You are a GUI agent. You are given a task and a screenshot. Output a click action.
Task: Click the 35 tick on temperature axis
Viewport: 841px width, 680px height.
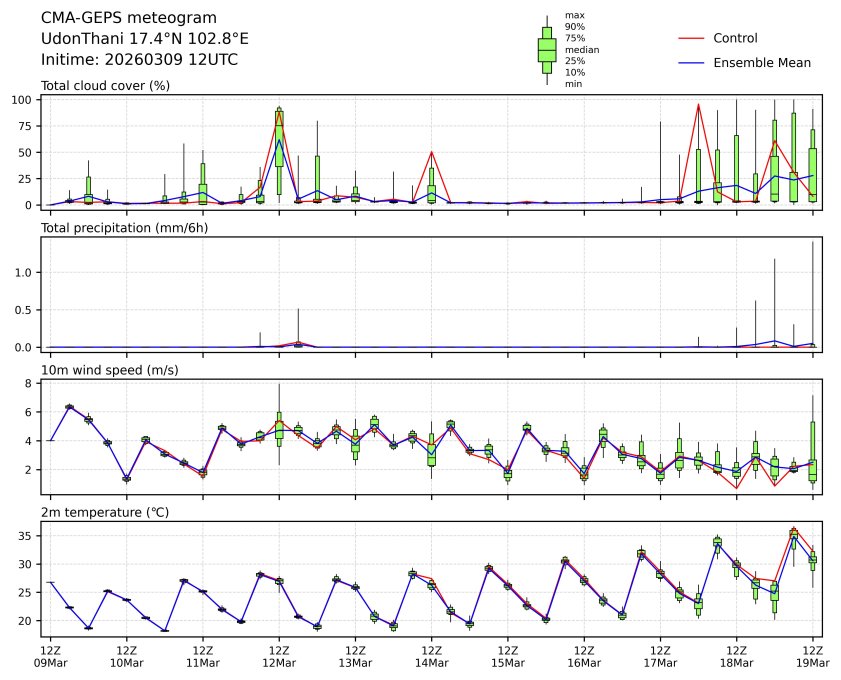pos(30,536)
